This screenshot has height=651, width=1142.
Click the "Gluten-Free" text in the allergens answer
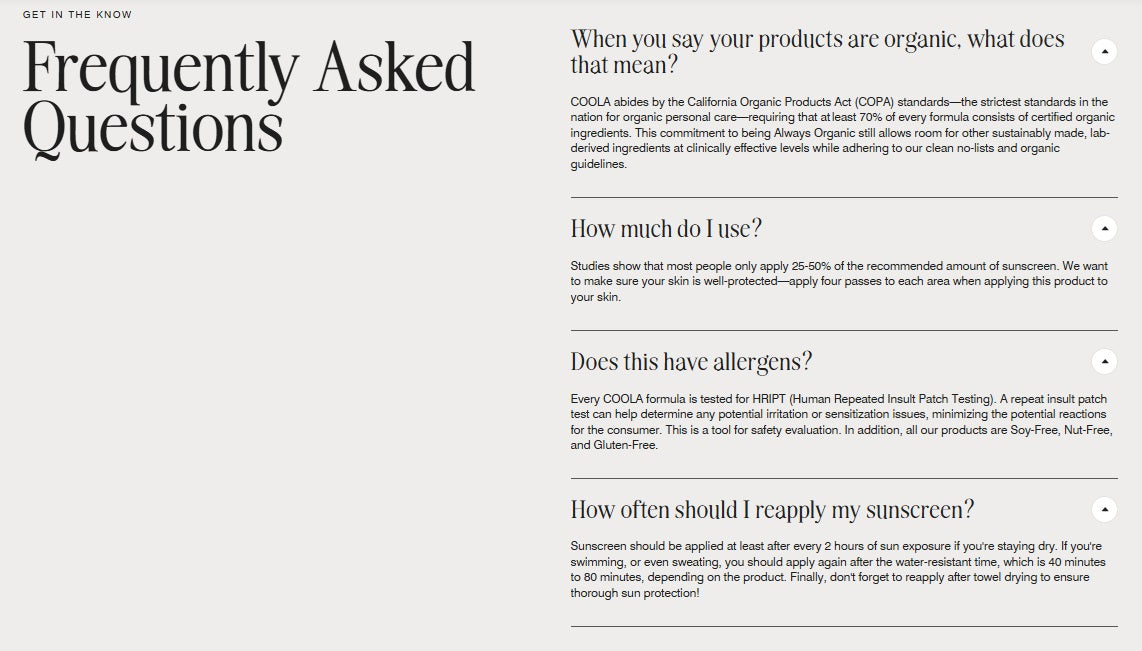point(627,446)
